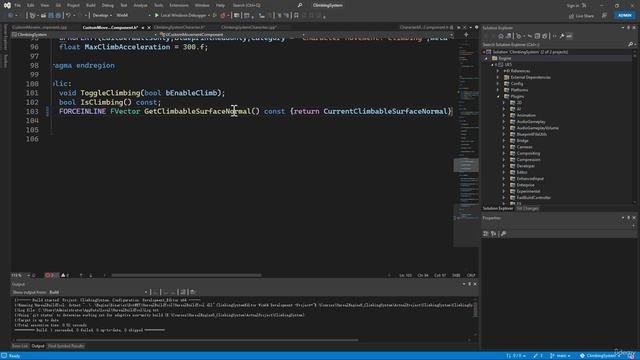
Task: Click line 101 ToggleClimbing declaration
Action: (142, 93)
